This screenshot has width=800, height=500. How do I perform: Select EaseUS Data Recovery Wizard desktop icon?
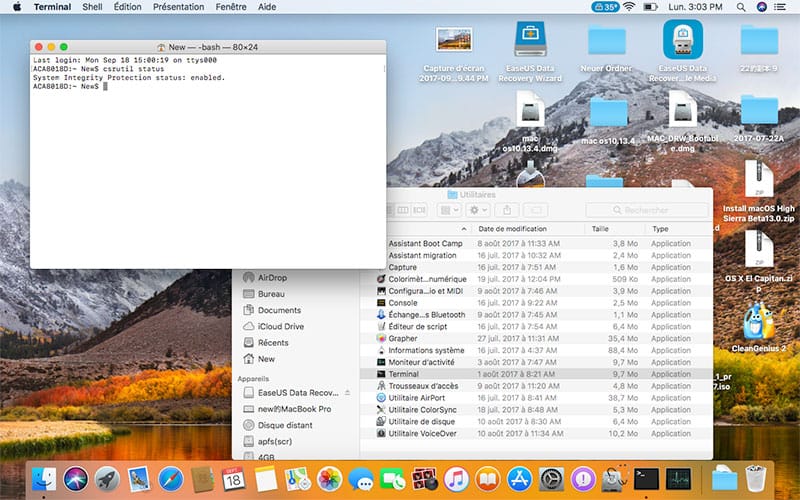pos(530,51)
